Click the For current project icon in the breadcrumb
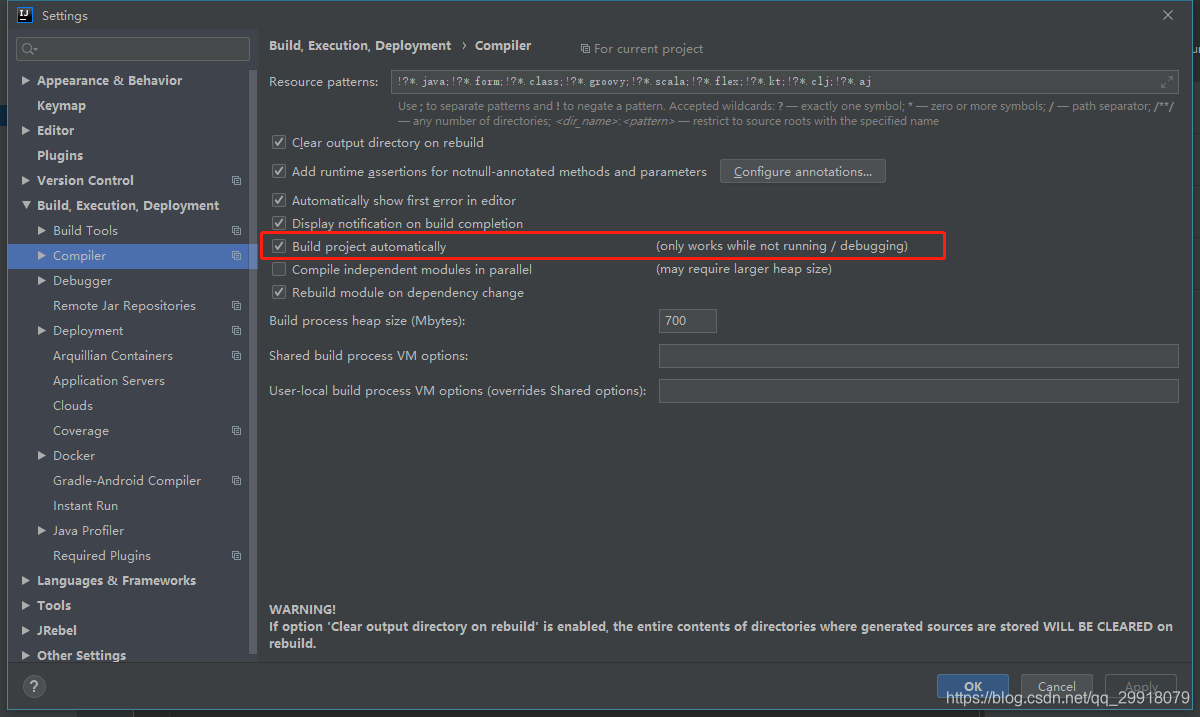 (x=583, y=48)
